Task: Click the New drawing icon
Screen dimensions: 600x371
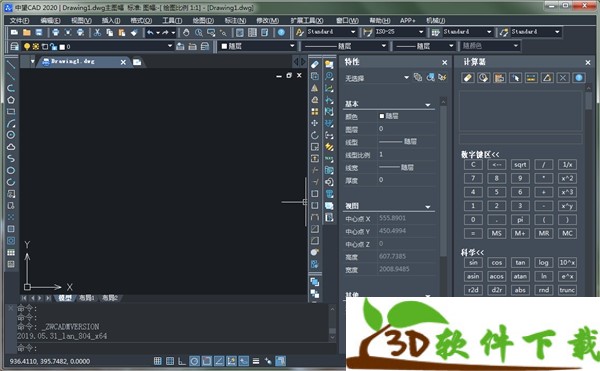Action: [x=15, y=33]
